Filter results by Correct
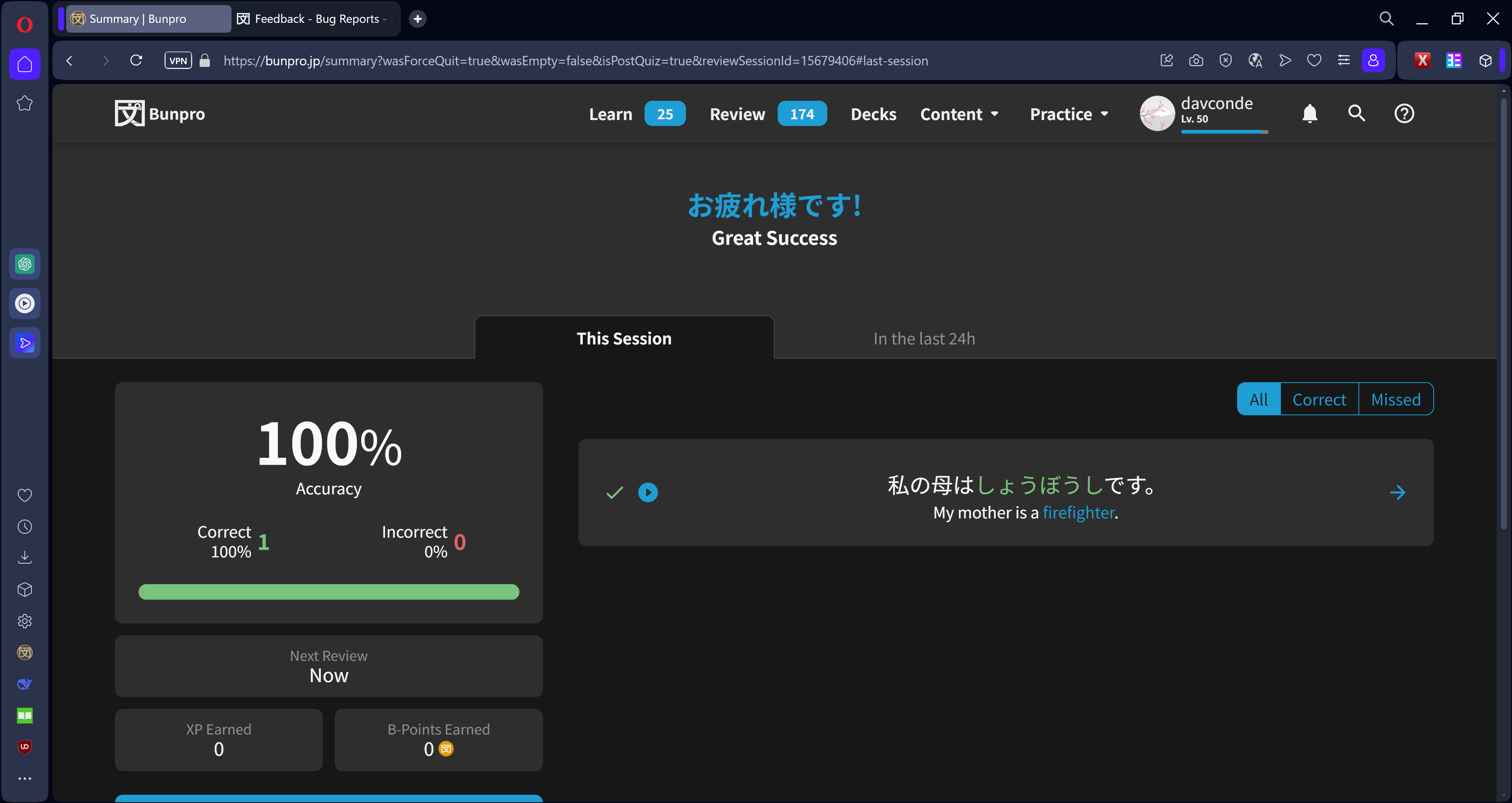 (x=1319, y=399)
